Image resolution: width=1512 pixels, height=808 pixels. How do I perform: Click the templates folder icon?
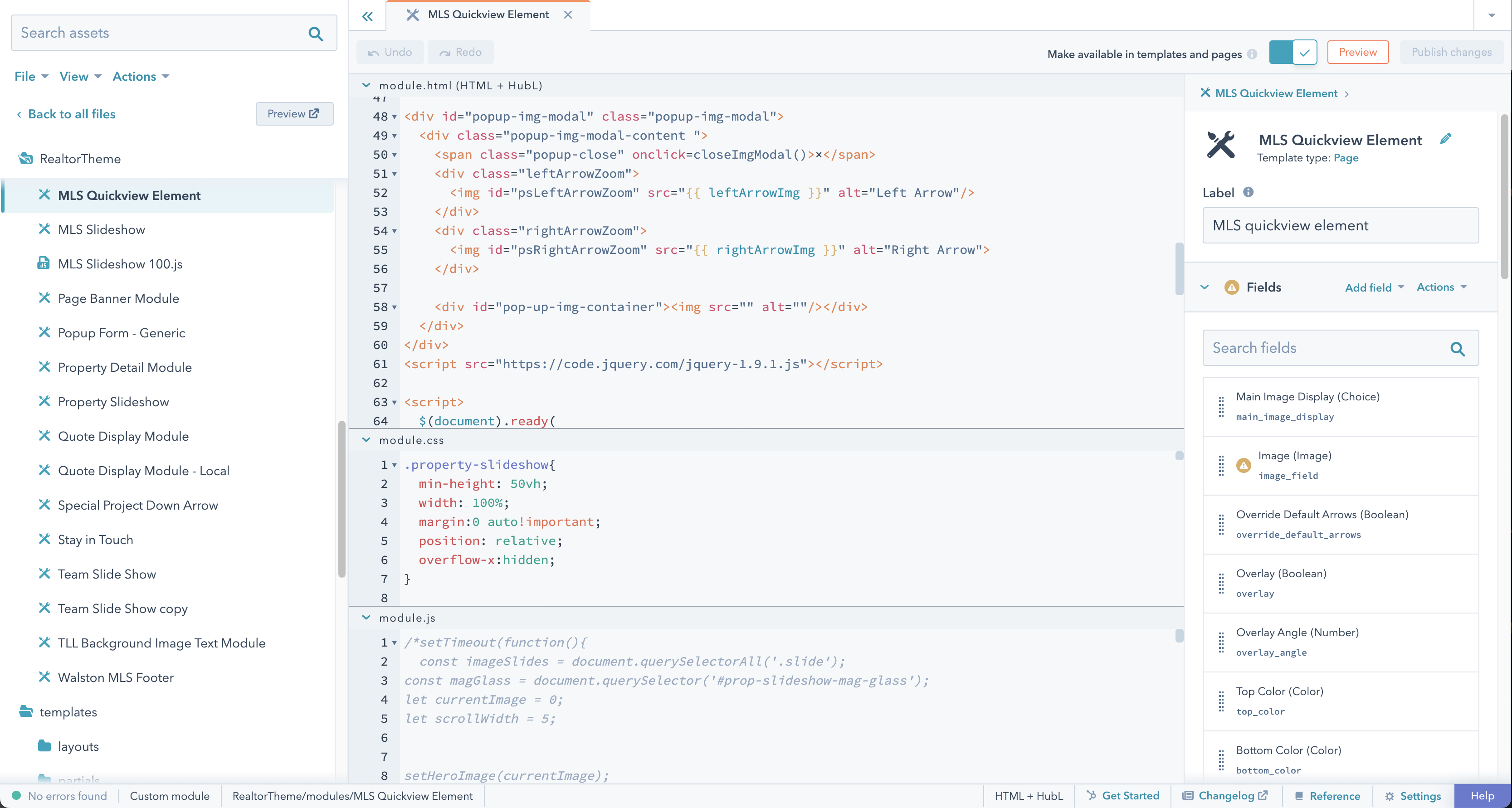(26, 711)
